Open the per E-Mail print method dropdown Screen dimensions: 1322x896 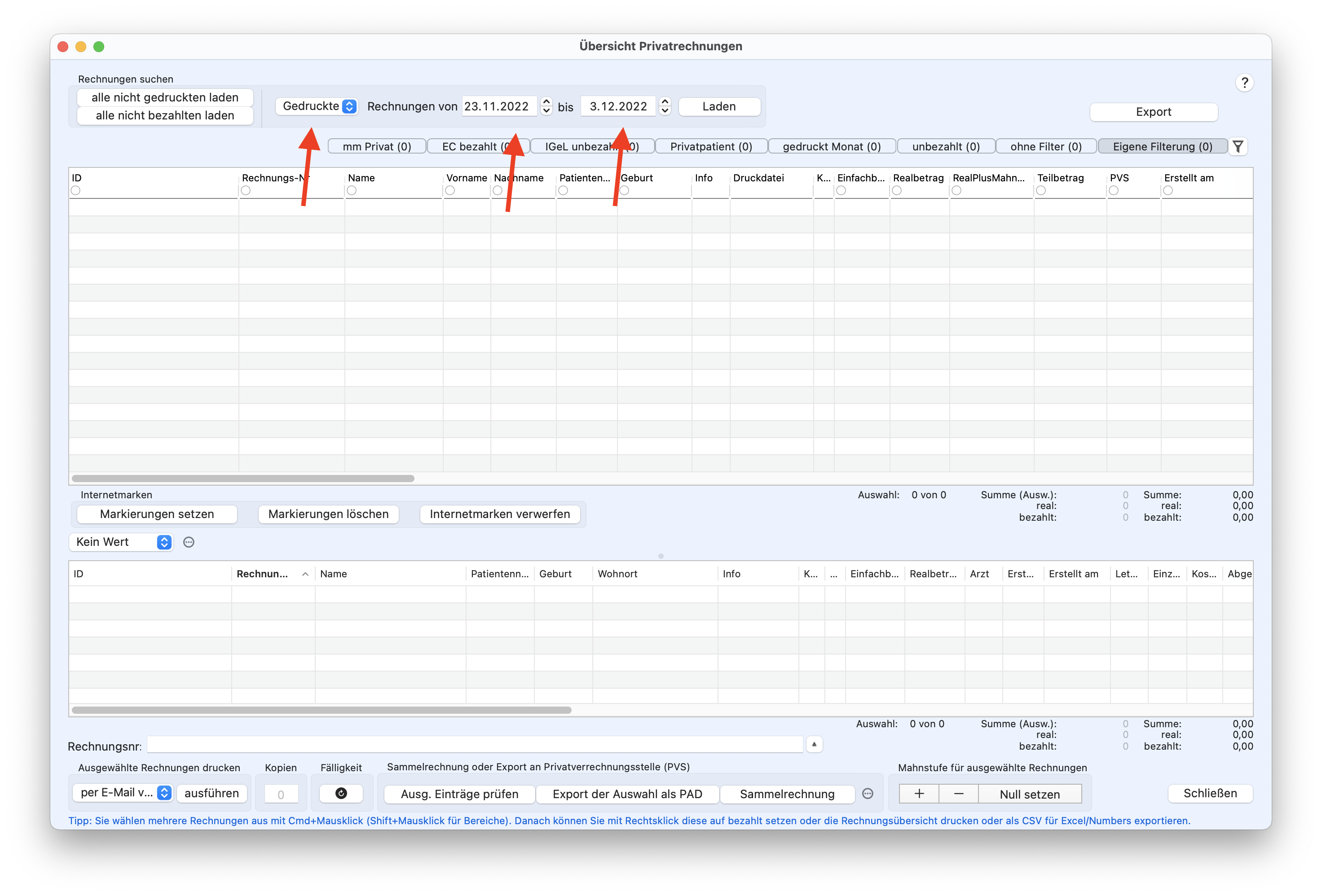click(x=122, y=793)
